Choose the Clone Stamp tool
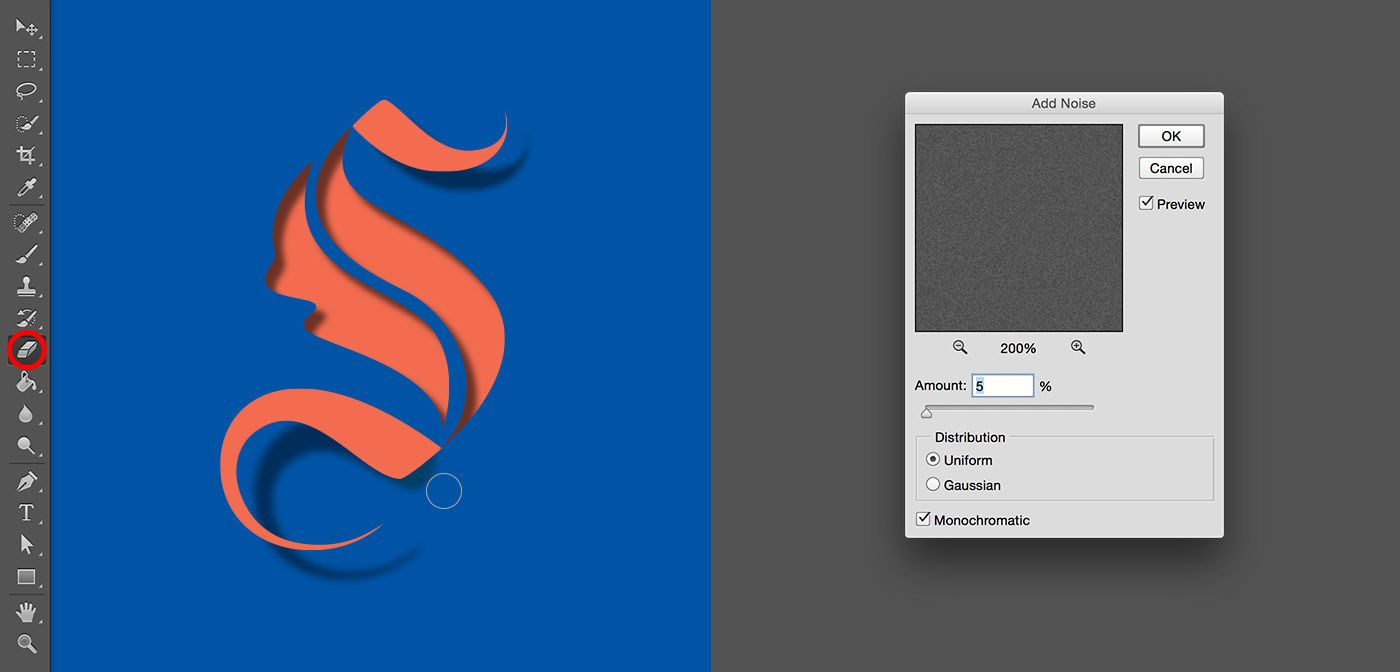The image size is (1400, 672). coord(26,285)
